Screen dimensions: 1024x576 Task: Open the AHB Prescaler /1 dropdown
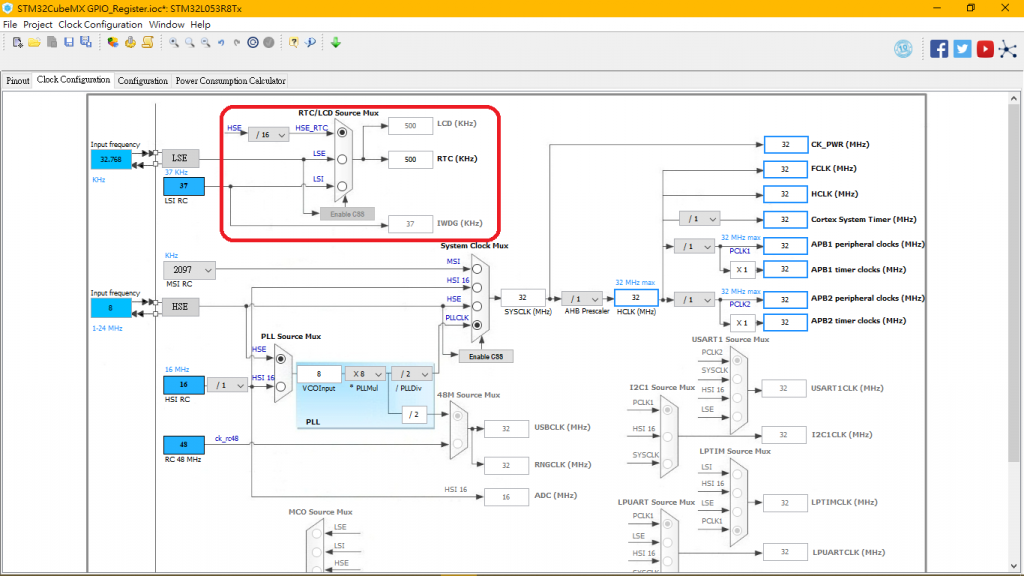pyautogui.click(x=582, y=299)
